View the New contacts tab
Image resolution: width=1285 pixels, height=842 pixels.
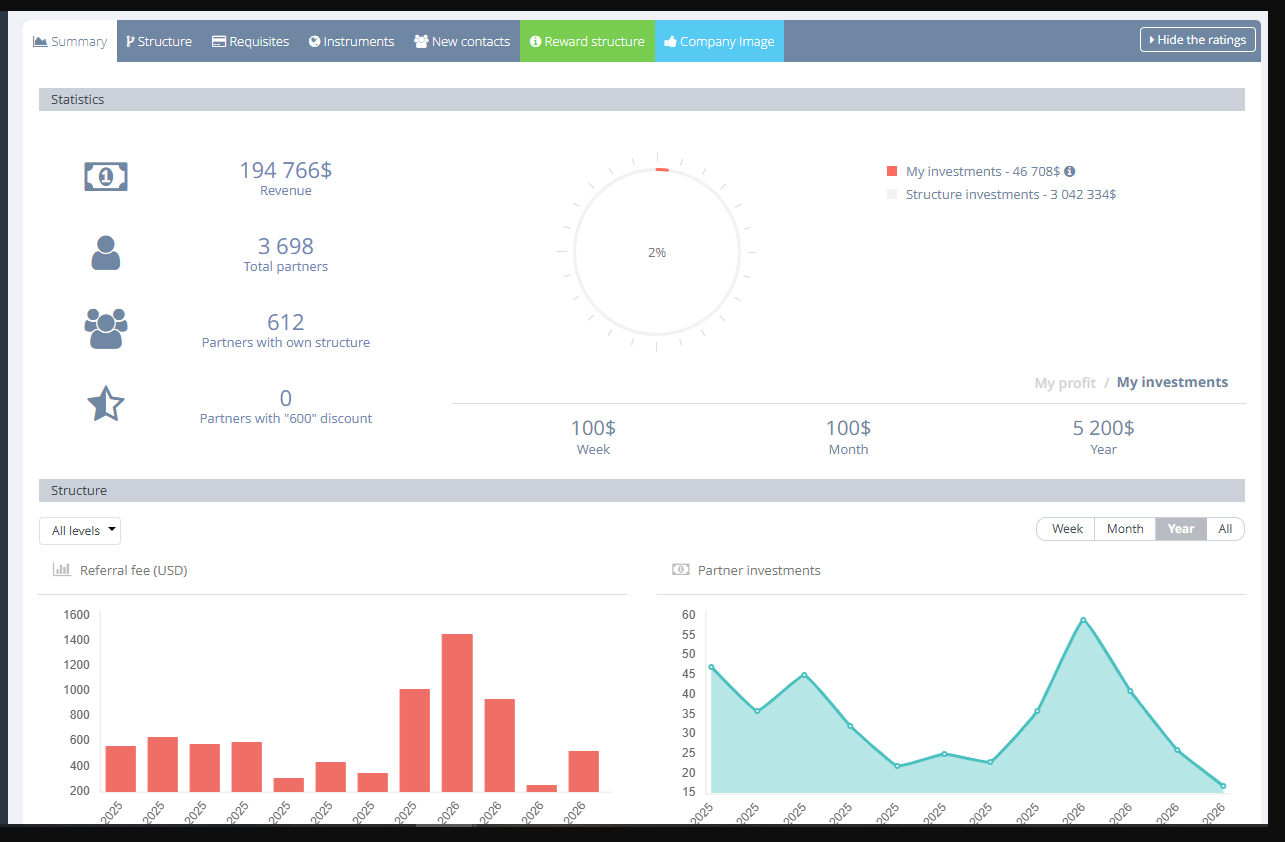tap(462, 41)
